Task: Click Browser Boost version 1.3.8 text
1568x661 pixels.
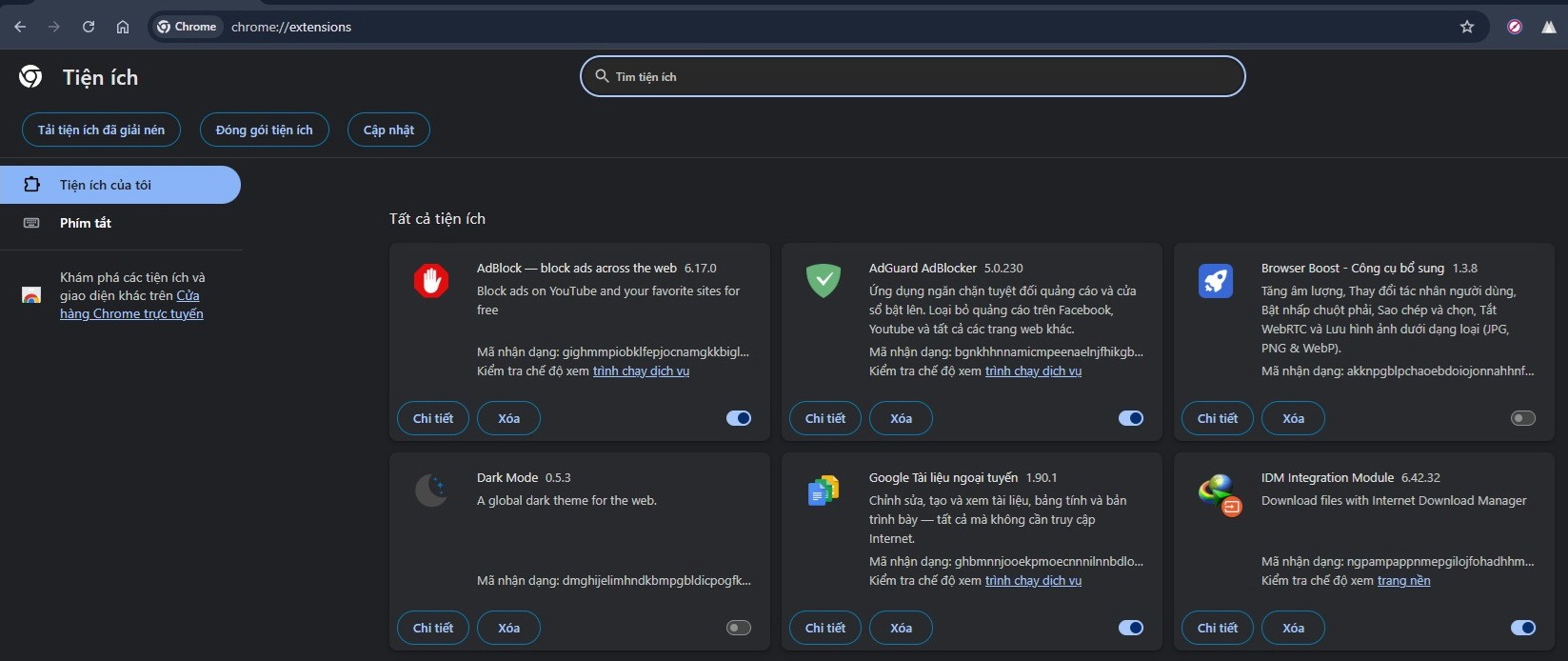Action: click(1464, 268)
